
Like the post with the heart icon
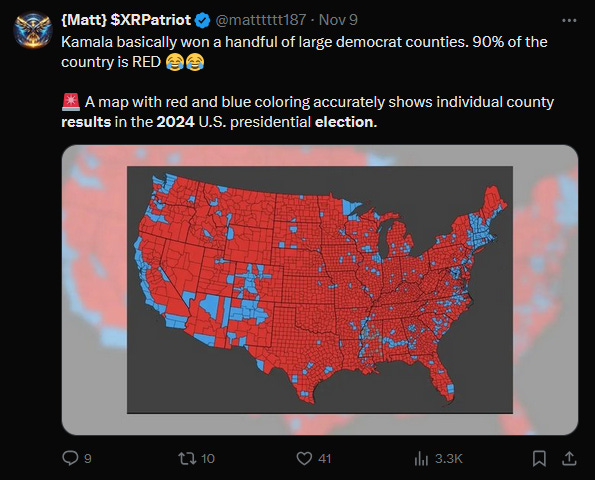click(x=304, y=458)
